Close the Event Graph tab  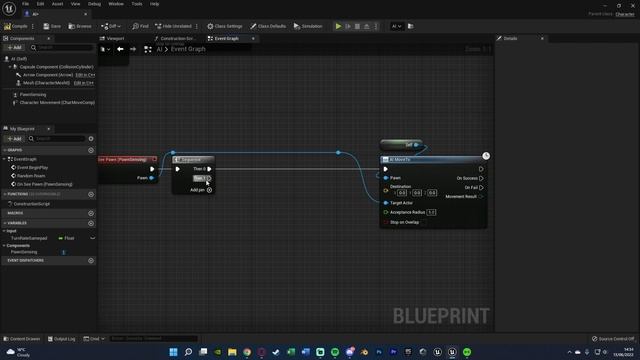point(253,38)
